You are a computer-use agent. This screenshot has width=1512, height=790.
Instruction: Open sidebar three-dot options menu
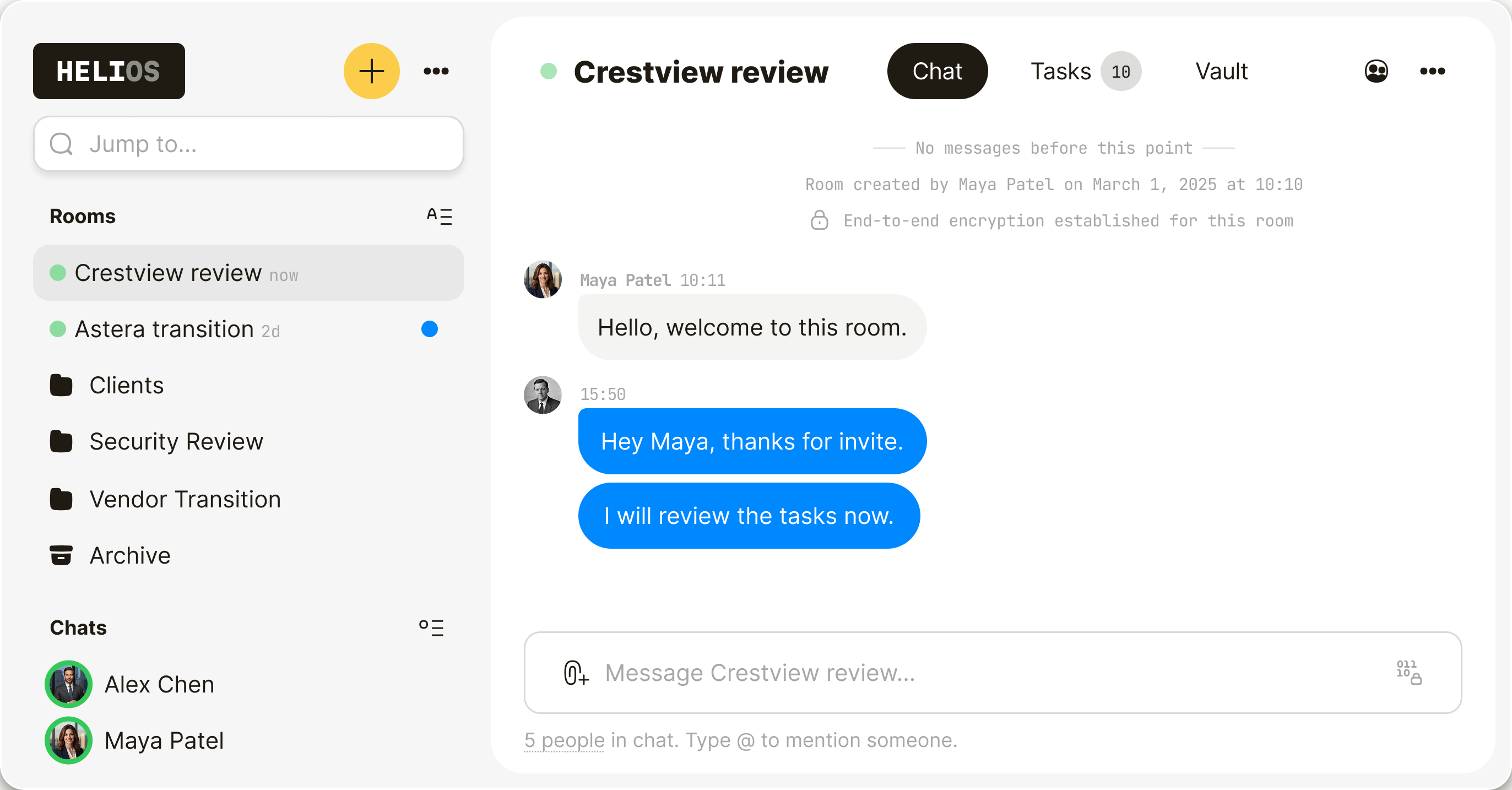pos(436,71)
